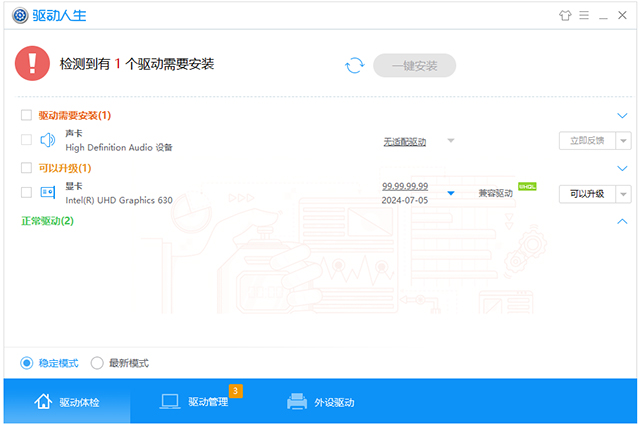Screen dimensions: 640x427
Task: Click the orange 3 notification badge
Action: coord(236,391)
